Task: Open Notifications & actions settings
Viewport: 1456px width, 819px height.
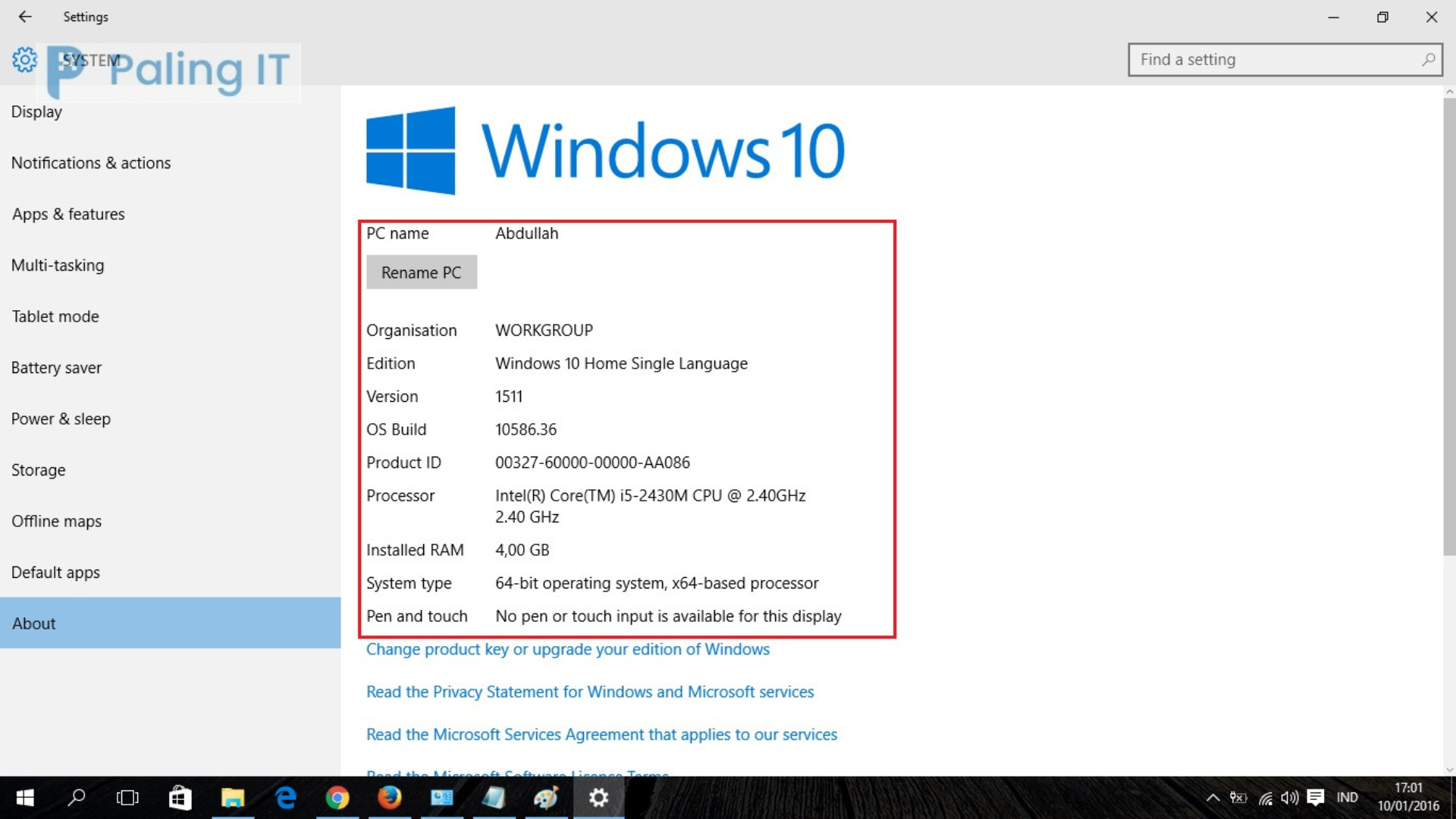Action: pos(170,163)
